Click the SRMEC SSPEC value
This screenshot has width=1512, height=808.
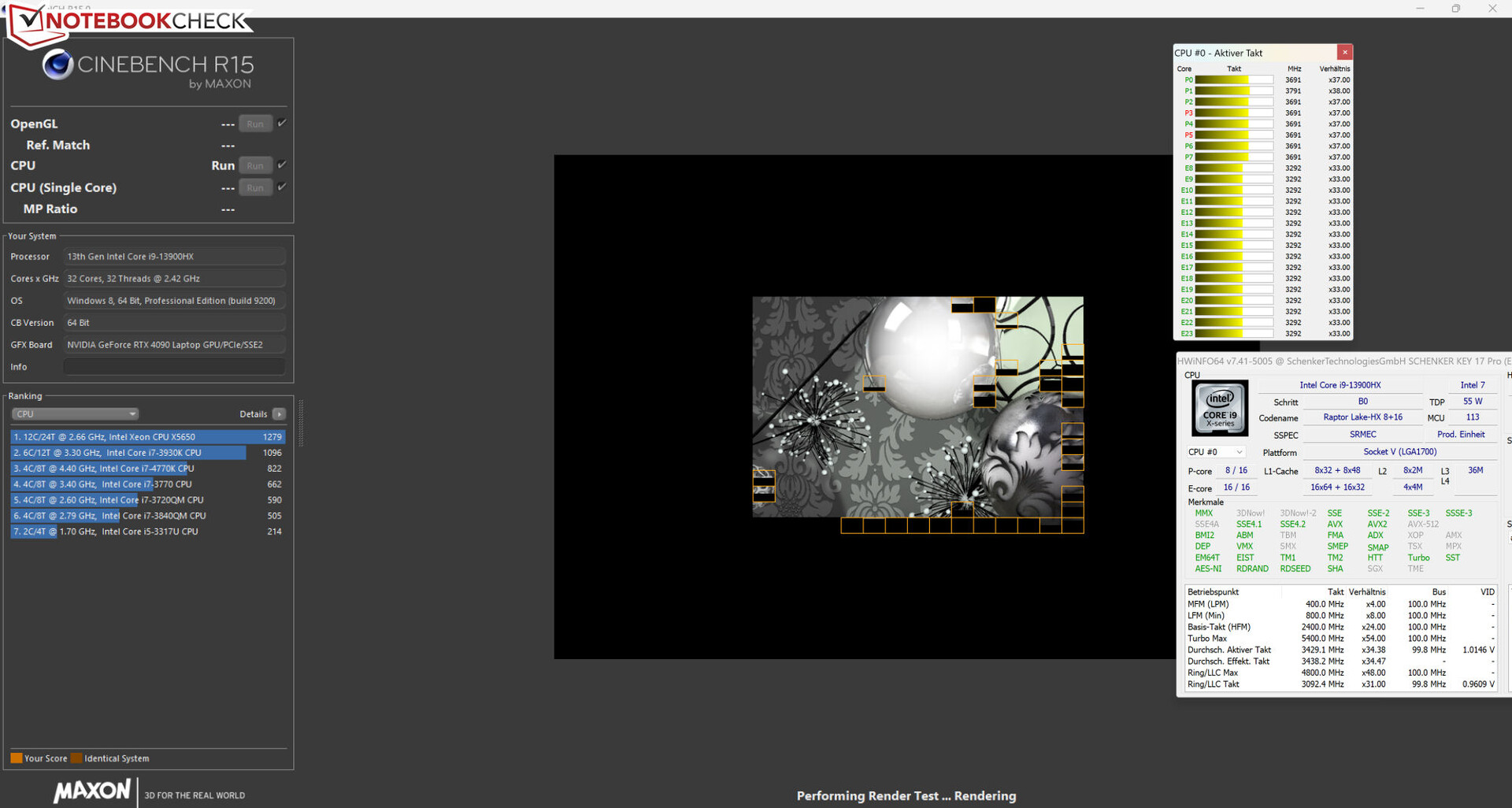1362,435
